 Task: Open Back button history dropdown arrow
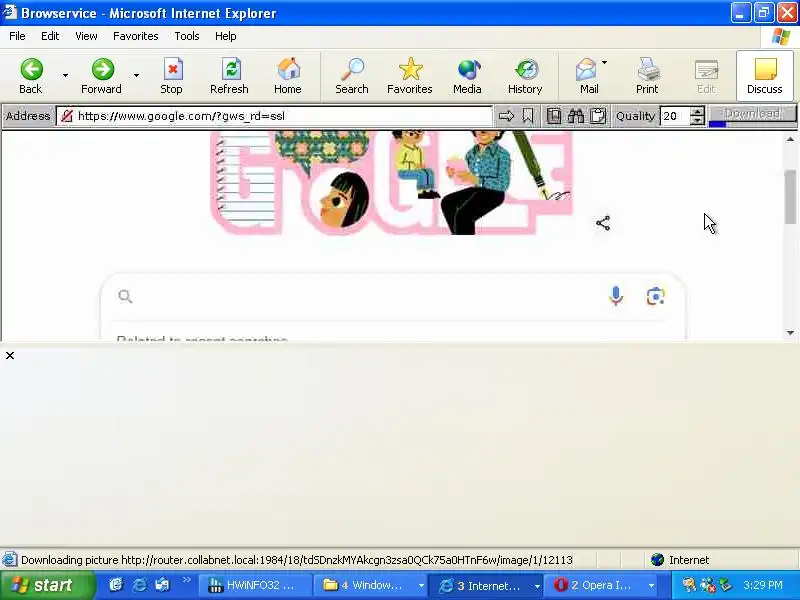point(65,76)
